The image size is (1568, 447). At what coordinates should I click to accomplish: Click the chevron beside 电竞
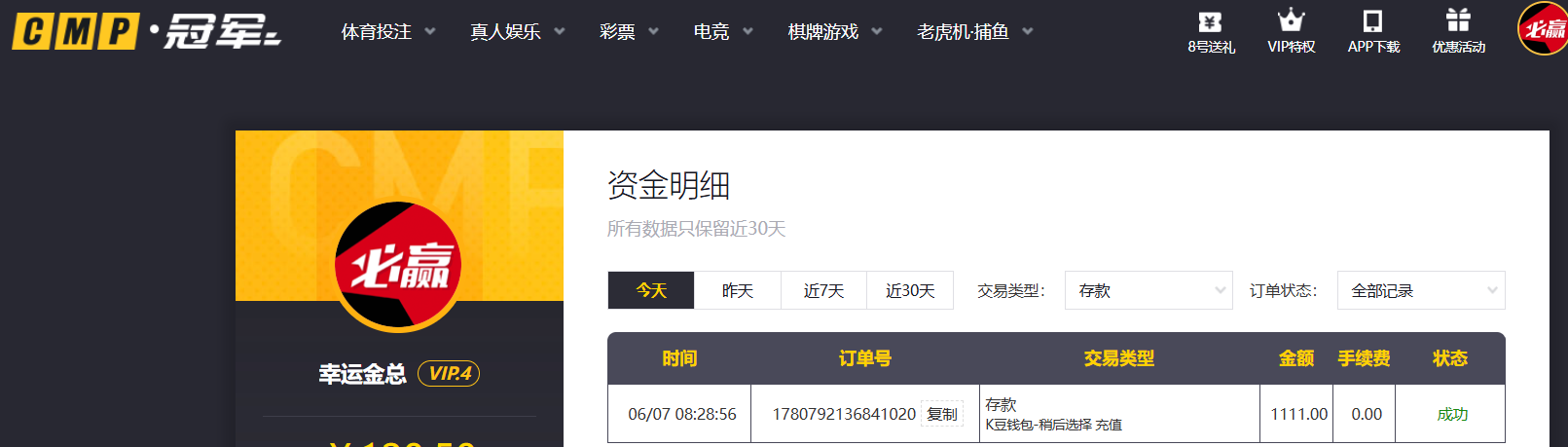tap(748, 31)
